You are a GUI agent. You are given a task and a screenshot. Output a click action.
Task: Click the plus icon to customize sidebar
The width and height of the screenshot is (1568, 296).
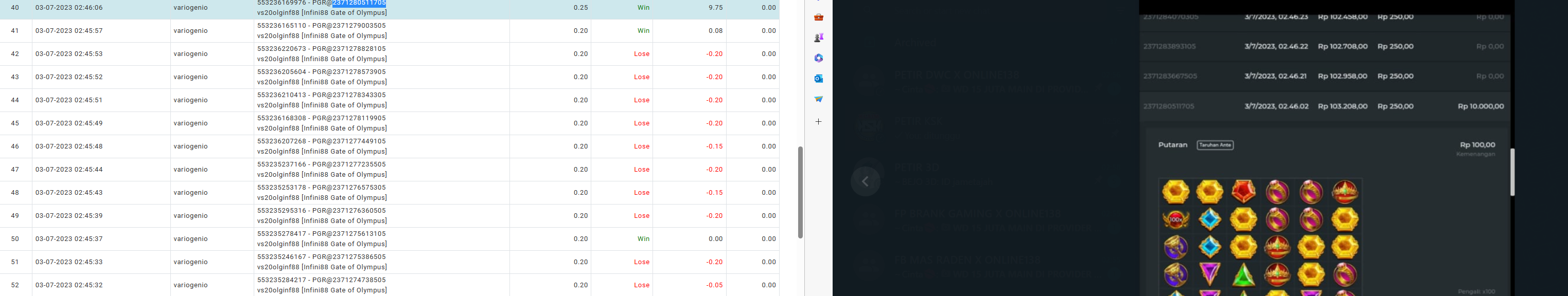(x=819, y=122)
